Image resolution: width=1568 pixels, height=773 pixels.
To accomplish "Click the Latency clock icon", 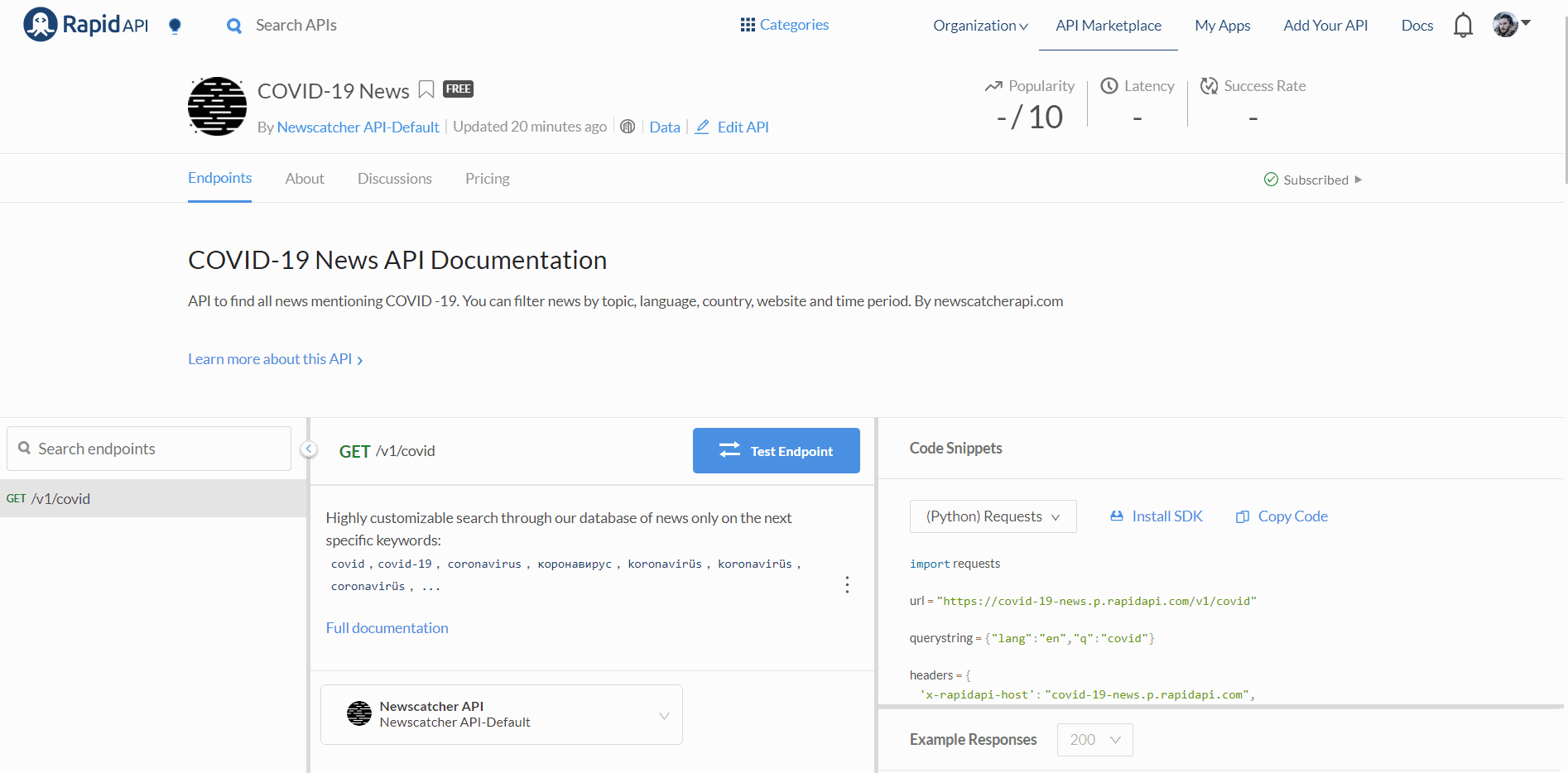I will coord(1109,85).
